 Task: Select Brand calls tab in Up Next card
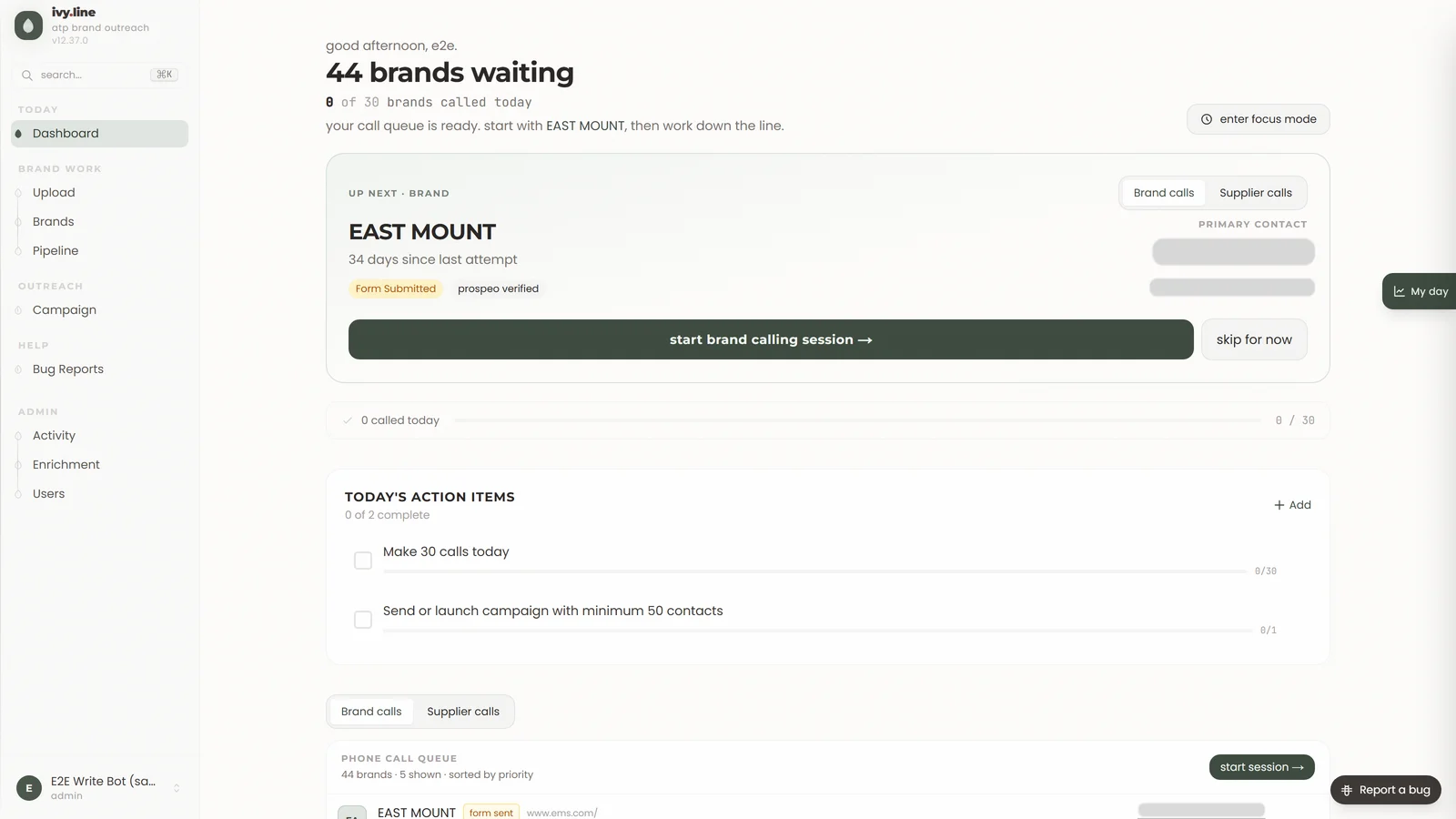(x=1164, y=193)
